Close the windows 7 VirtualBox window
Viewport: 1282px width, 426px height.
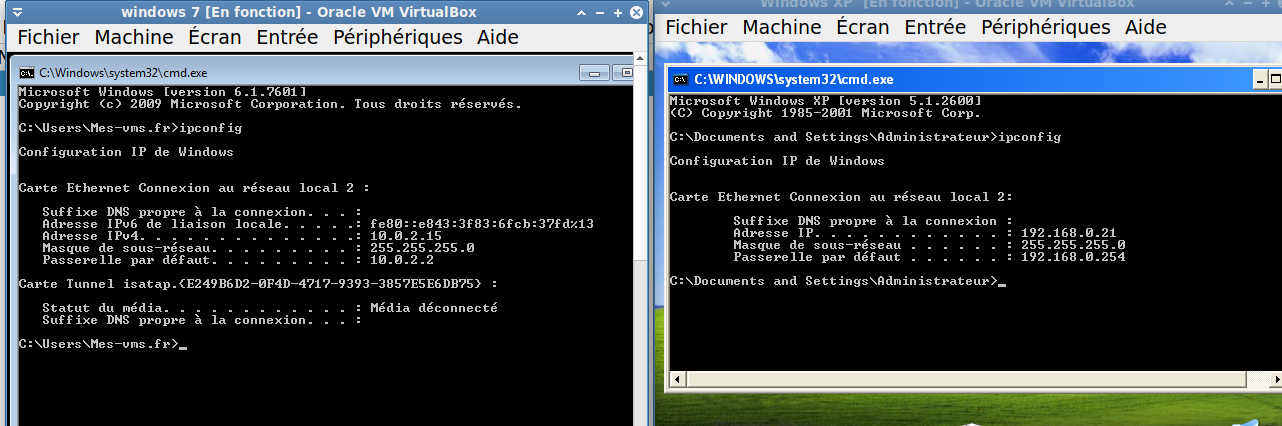coord(638,12)
